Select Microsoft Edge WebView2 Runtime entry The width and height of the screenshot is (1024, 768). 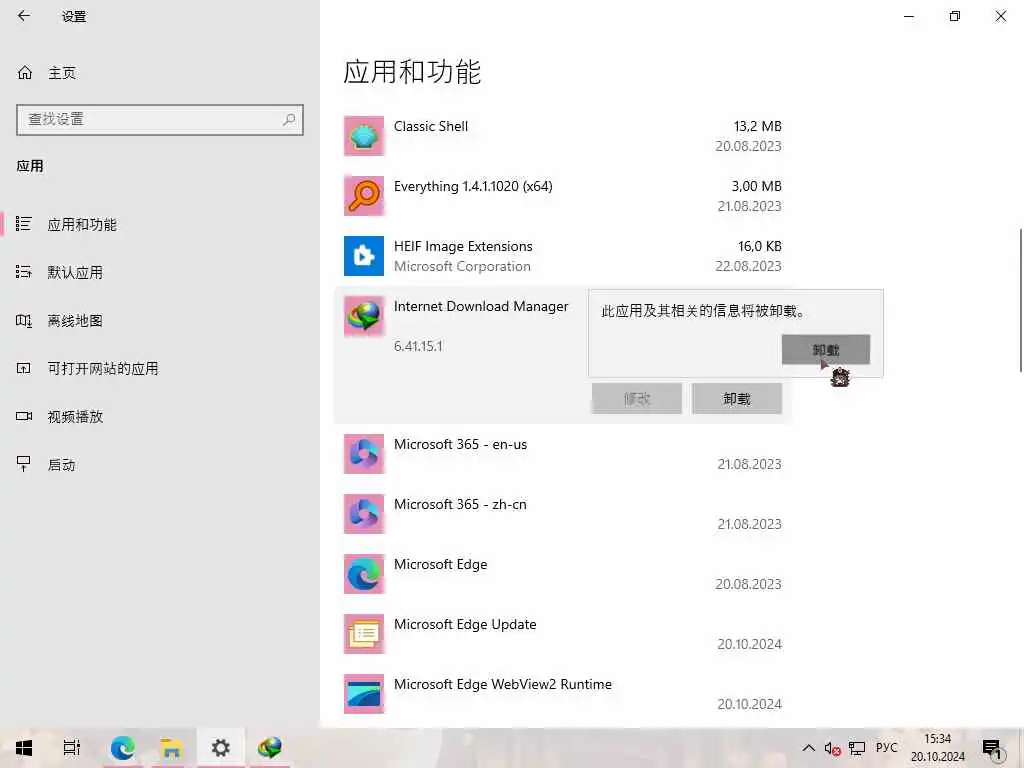[503, 684]
